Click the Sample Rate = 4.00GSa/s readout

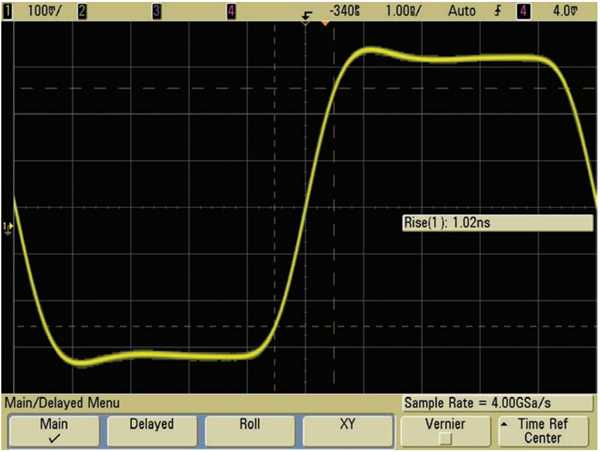pos(497,403)
